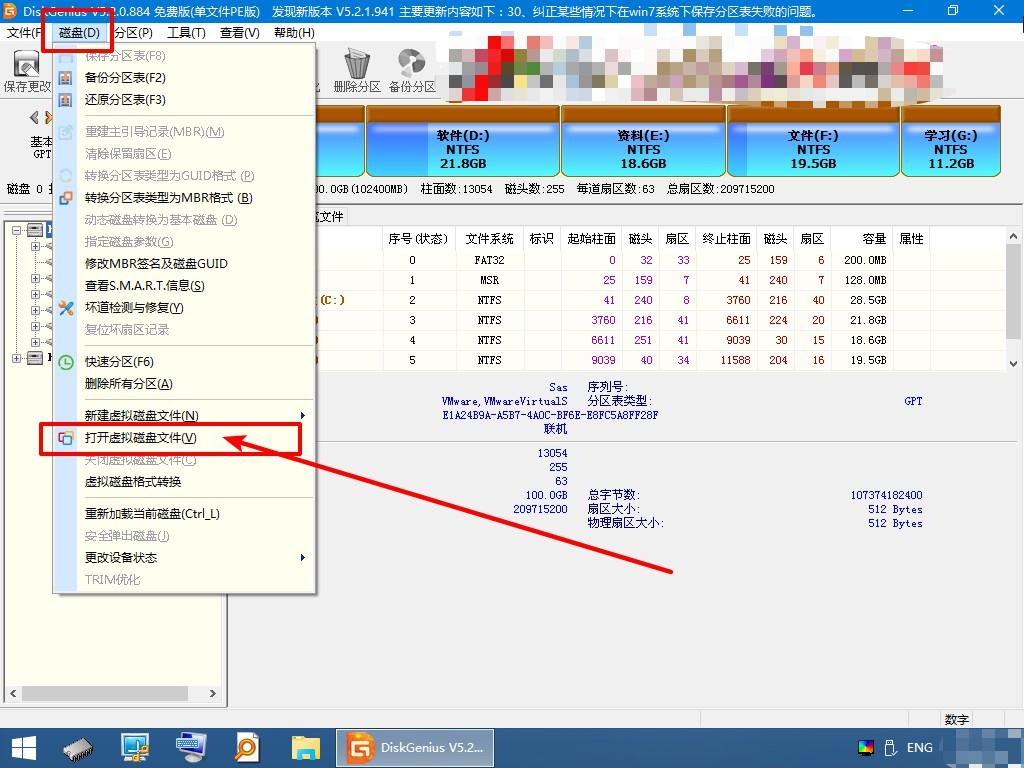Expand the 新建虚拟磁盘文件 submenu arrow
The height and width of the screenshot is (768, 1024).
click(303, 415)
